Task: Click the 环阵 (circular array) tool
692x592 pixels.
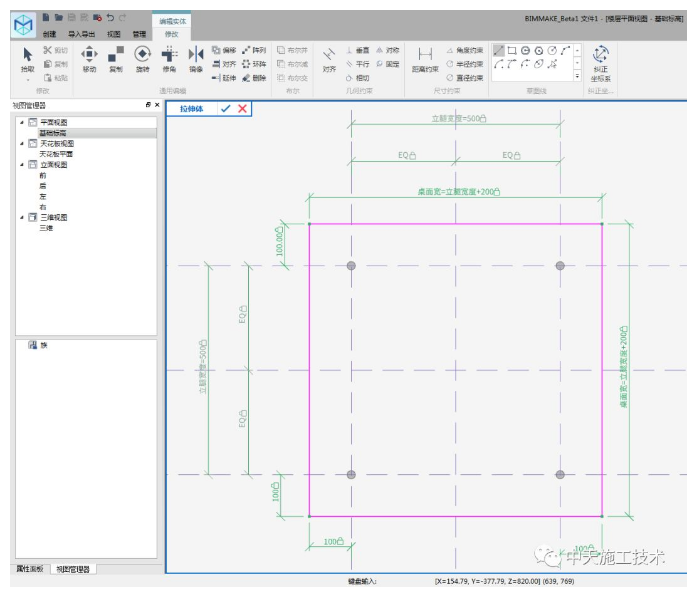Action: [254, 64]
